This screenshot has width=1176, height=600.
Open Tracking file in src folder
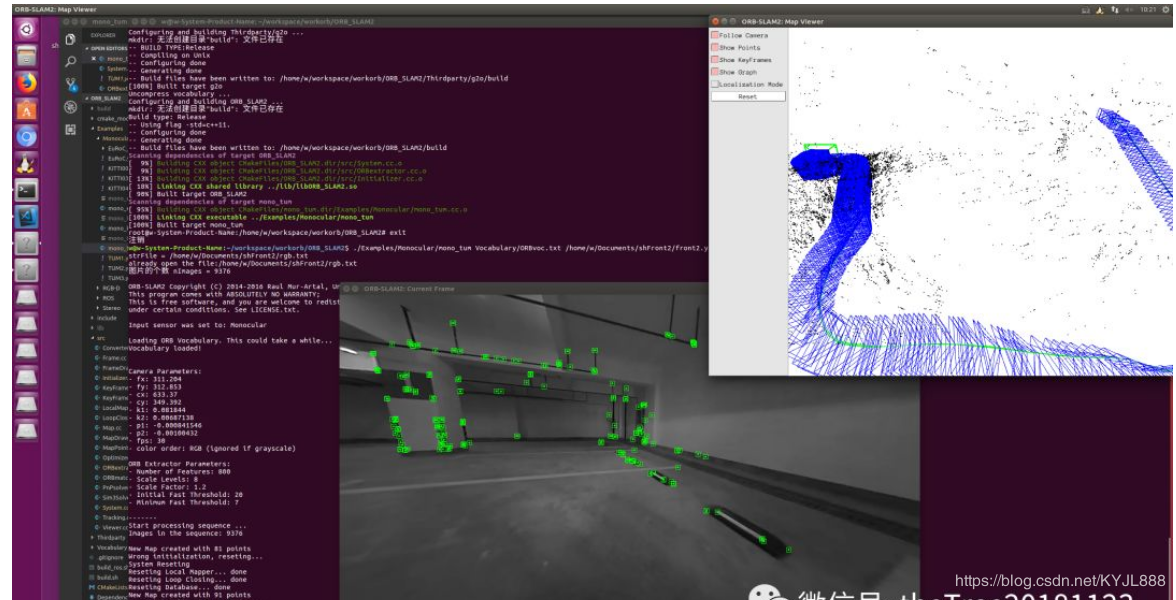[x=111, y=518]
